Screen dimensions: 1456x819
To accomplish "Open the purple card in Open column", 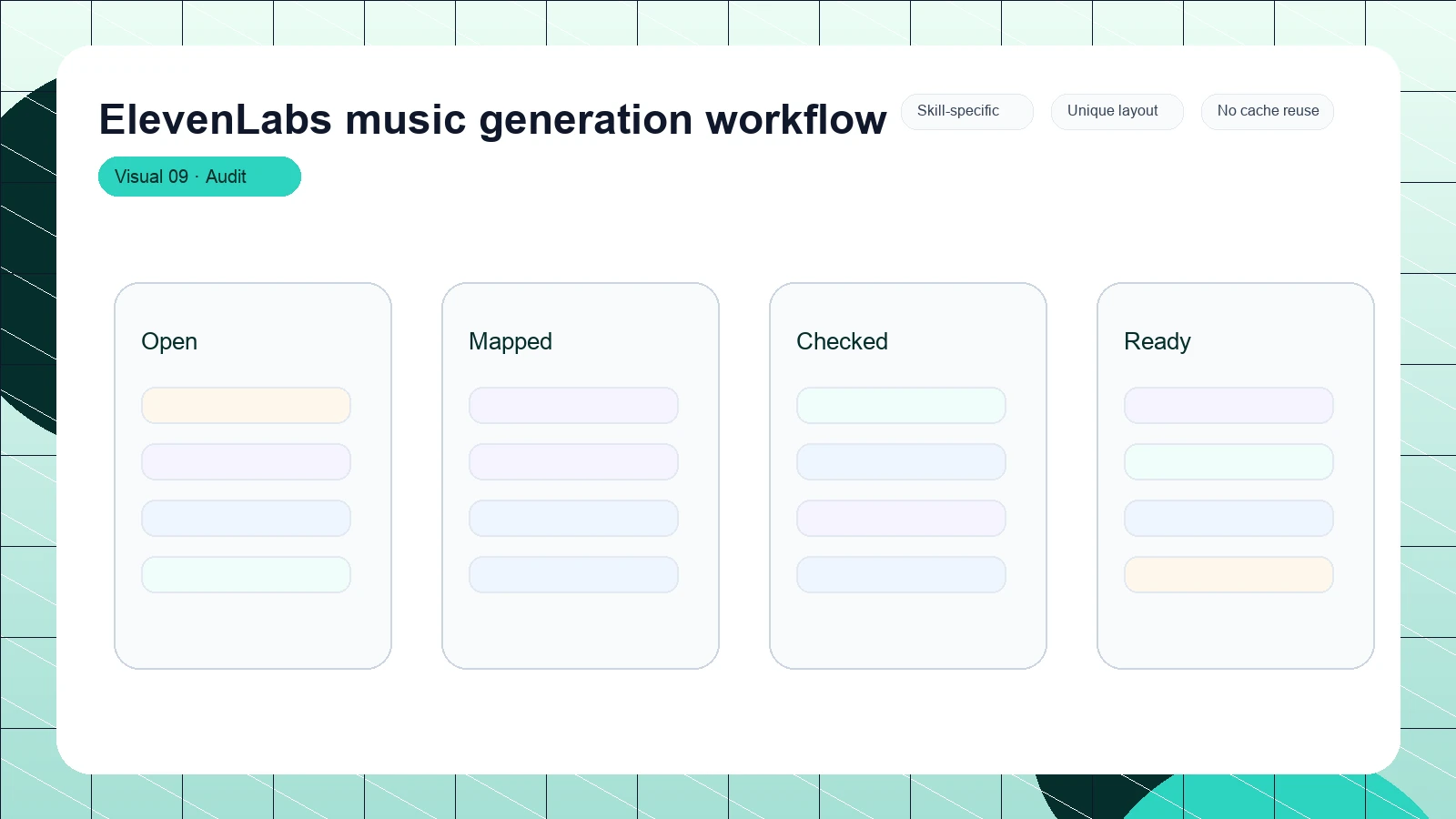I will click(246, 462).
